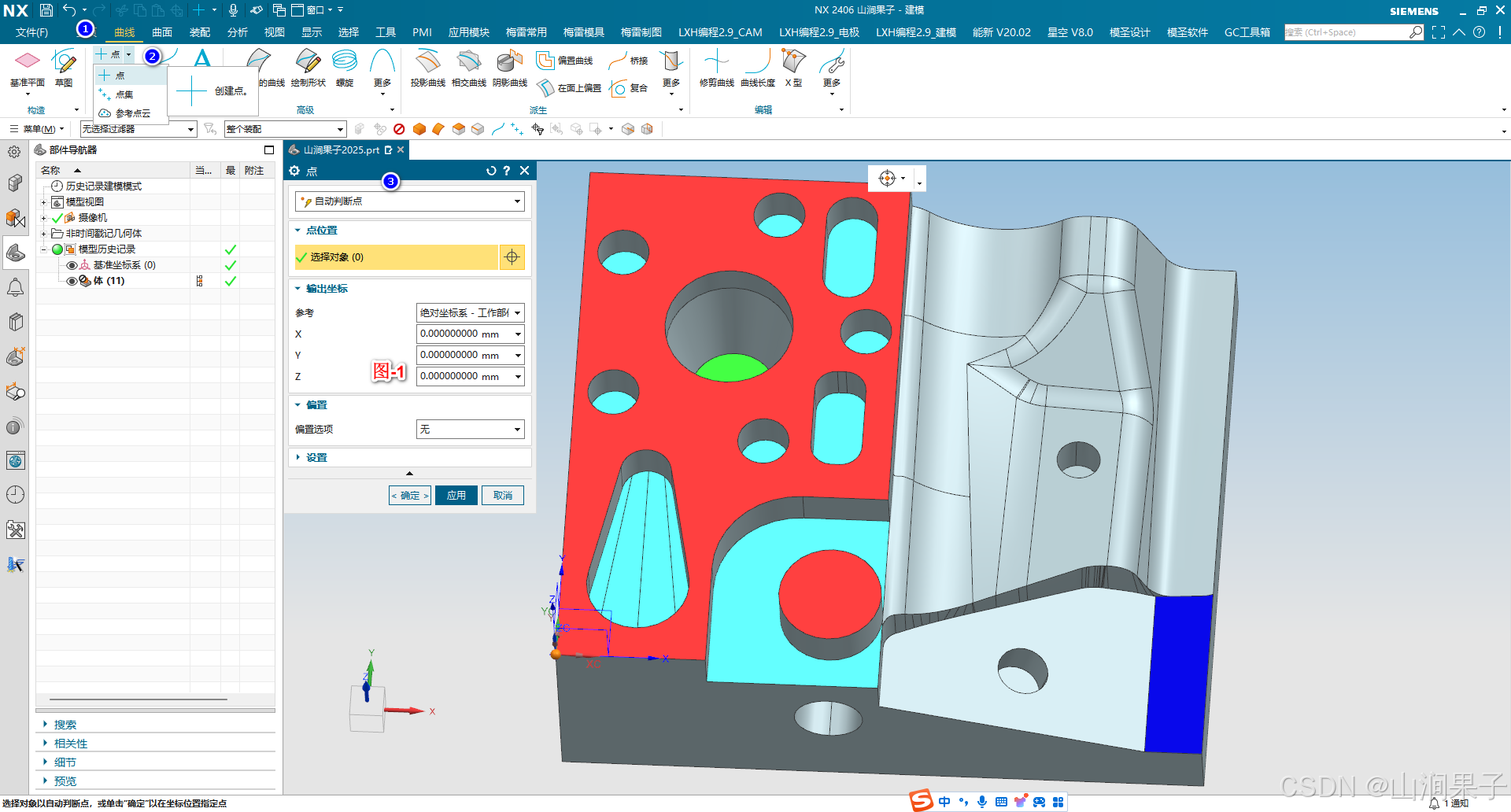Open the 无选择过滤器 selection filter dropdown
1511x812 pixels.
pos(139,129)
